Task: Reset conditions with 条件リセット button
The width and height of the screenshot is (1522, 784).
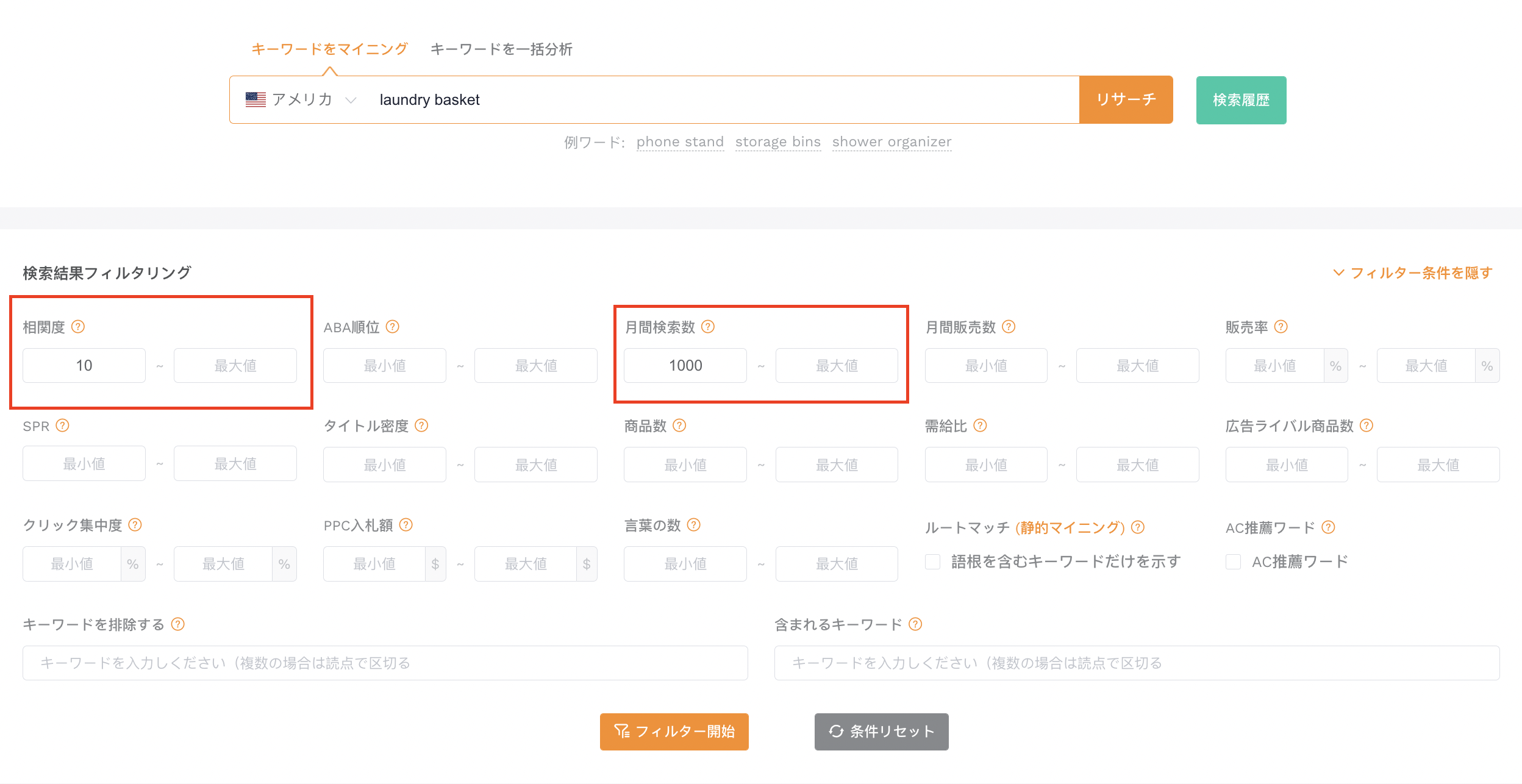Action: (x=882, y=732)
